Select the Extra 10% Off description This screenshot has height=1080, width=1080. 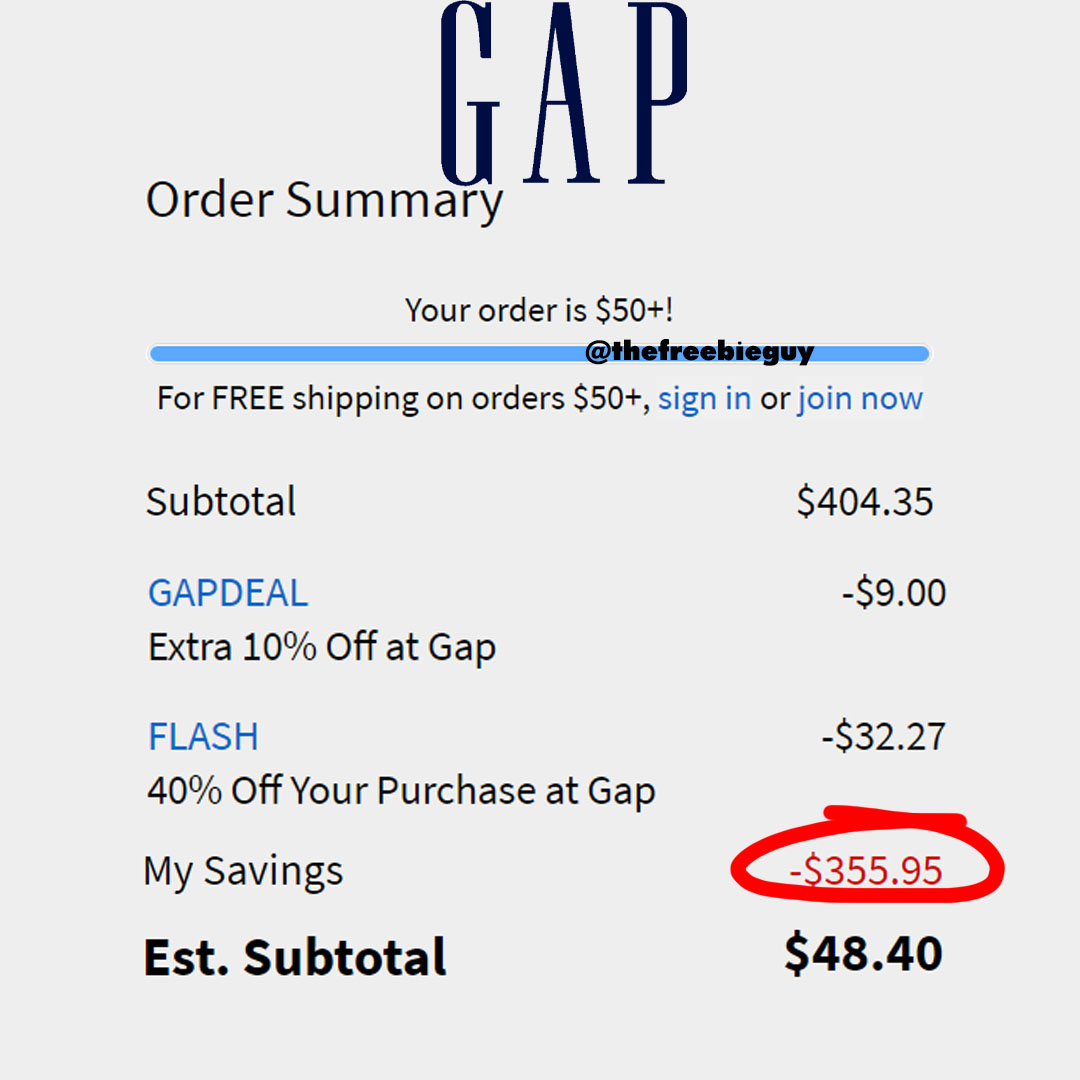coord(321,647)
